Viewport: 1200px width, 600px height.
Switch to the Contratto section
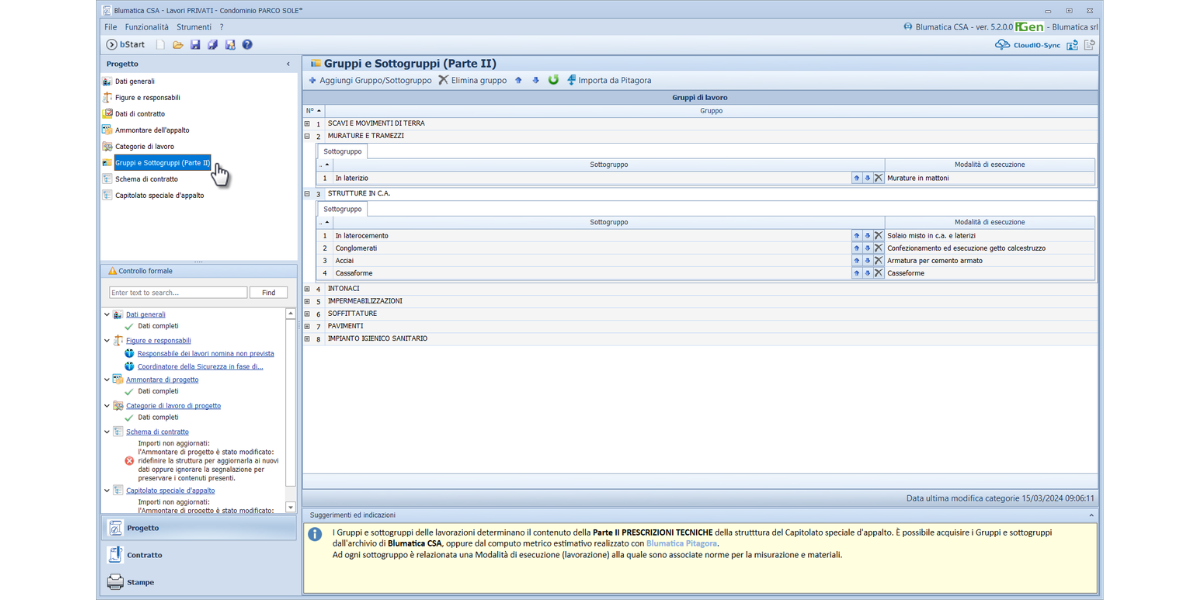[144, 555]
